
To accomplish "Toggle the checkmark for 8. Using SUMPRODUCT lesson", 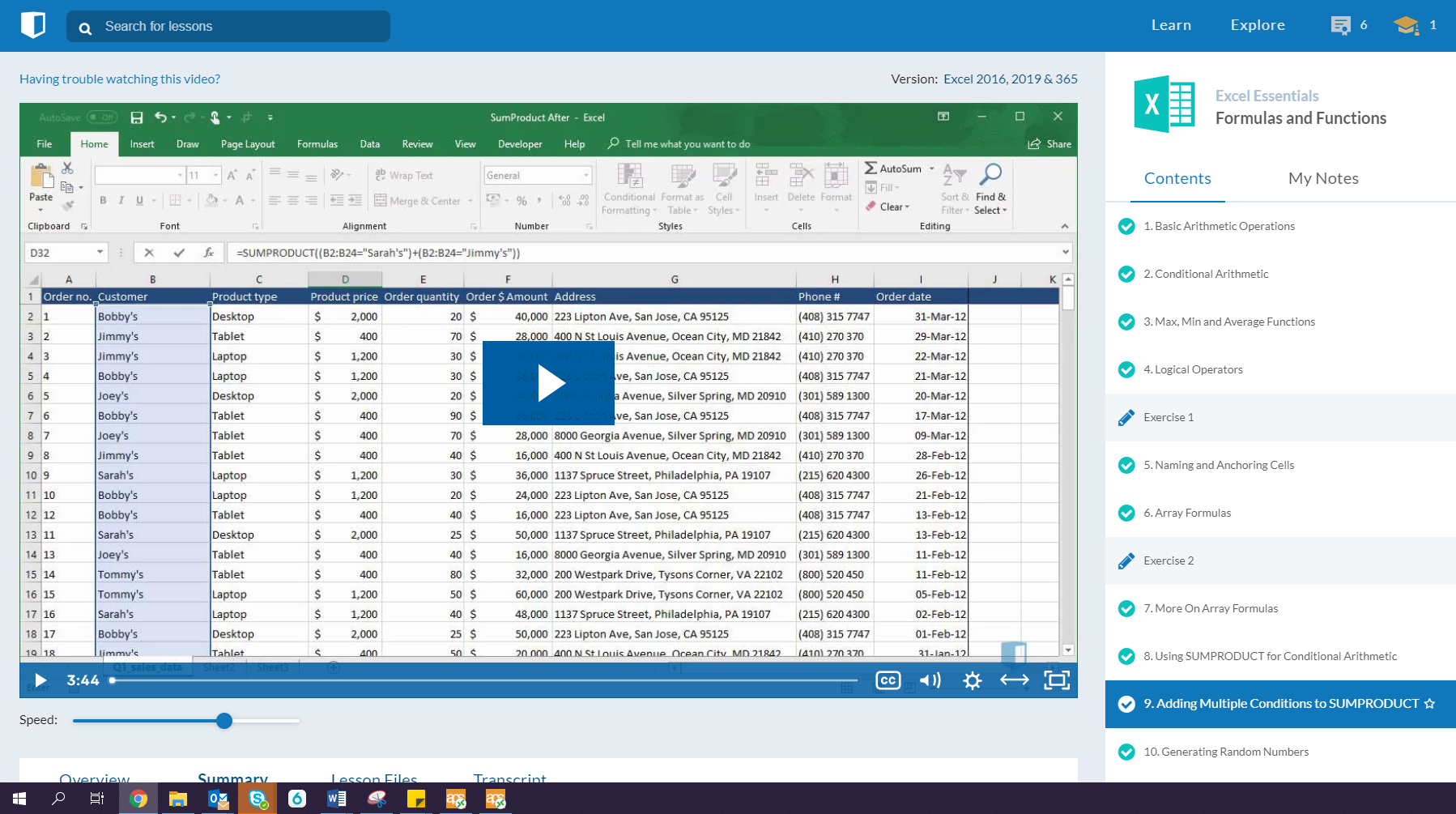I will click(1126, 657).
